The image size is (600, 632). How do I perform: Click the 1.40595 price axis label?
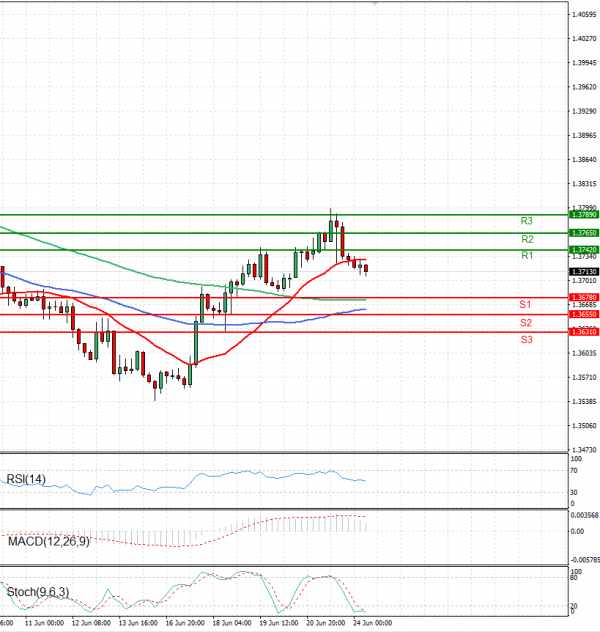coord(584,15)
